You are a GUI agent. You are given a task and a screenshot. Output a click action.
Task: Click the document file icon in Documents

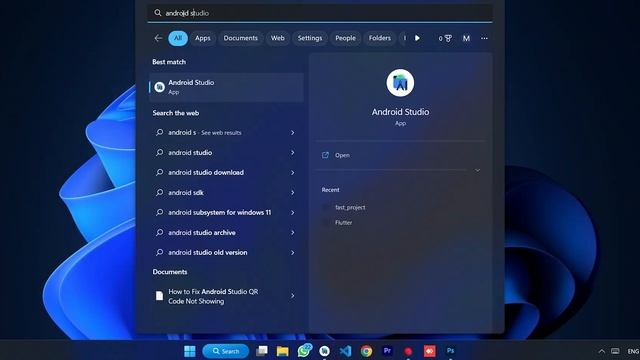tap(159, 296)
